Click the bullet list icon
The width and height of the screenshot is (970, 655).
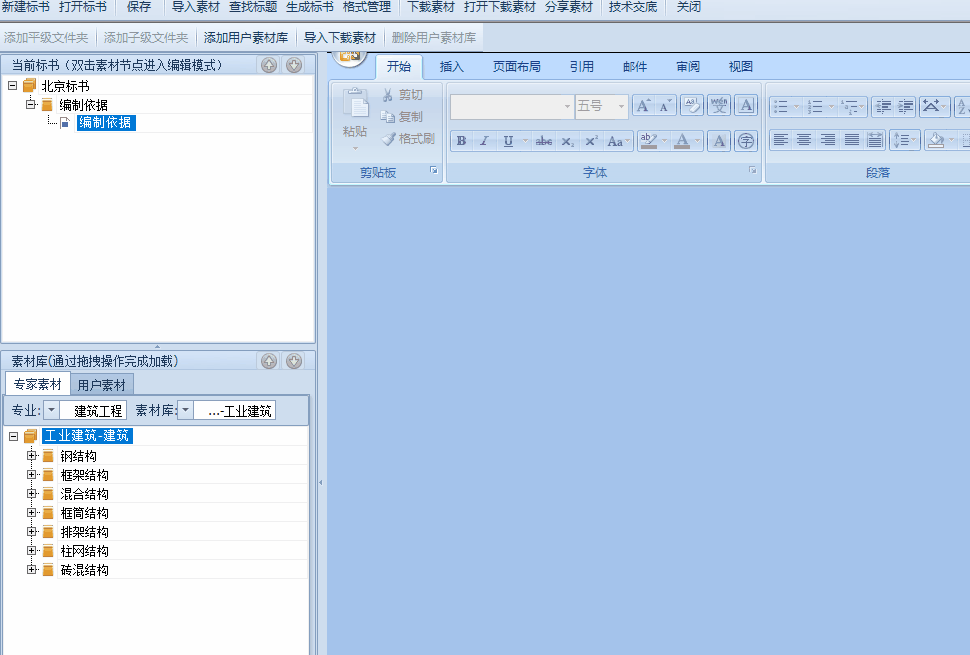coord(780,106)
